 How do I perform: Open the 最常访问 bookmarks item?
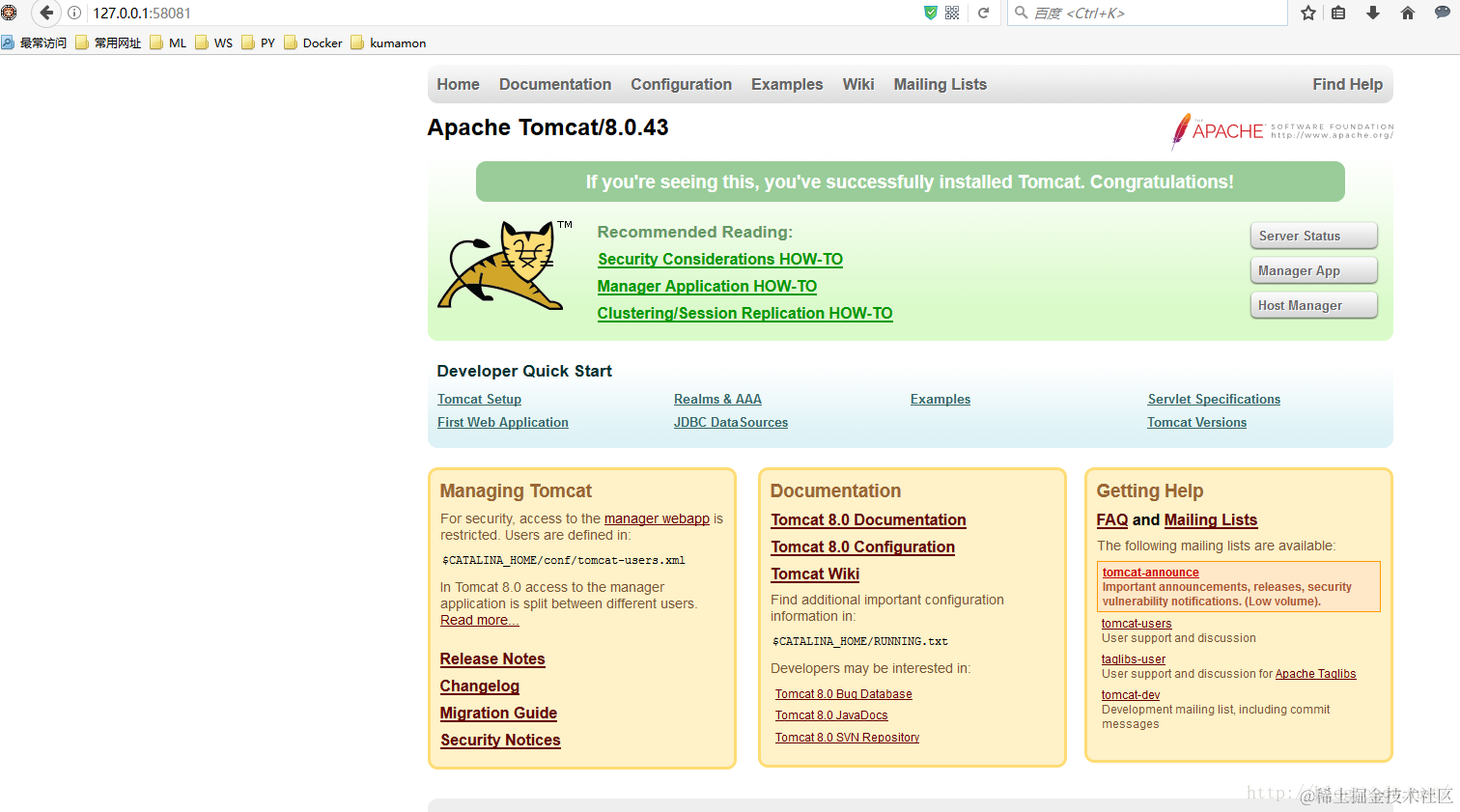[35, 42]
